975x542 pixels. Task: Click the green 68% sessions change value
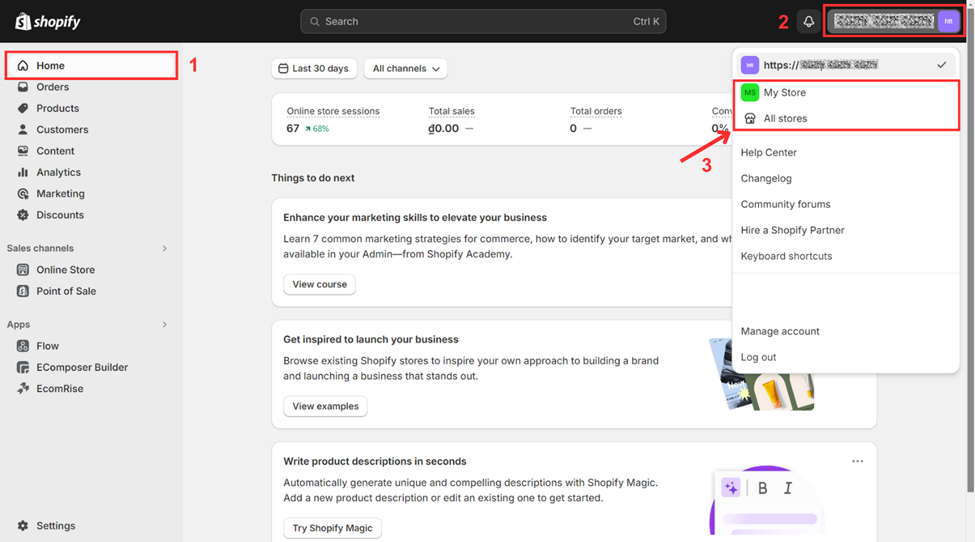pos(317,129)
